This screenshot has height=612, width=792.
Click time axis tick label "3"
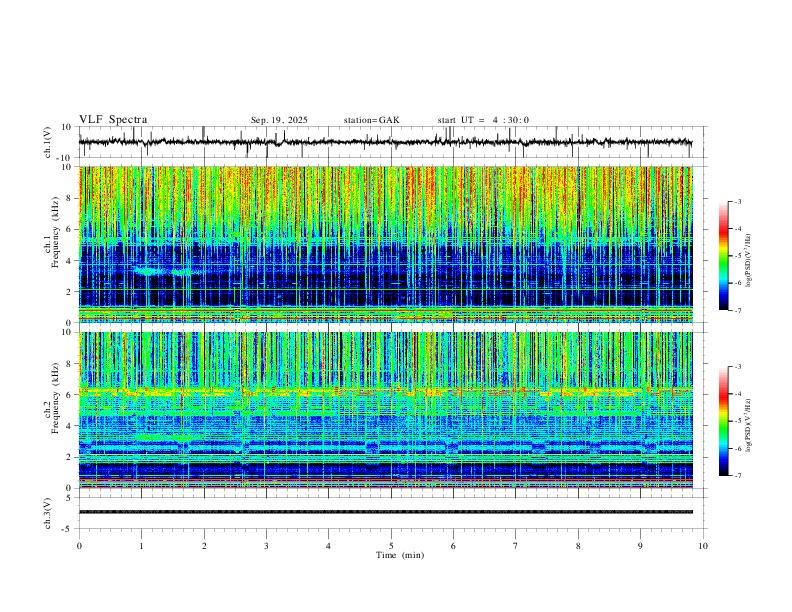click(x=266, y=546)
